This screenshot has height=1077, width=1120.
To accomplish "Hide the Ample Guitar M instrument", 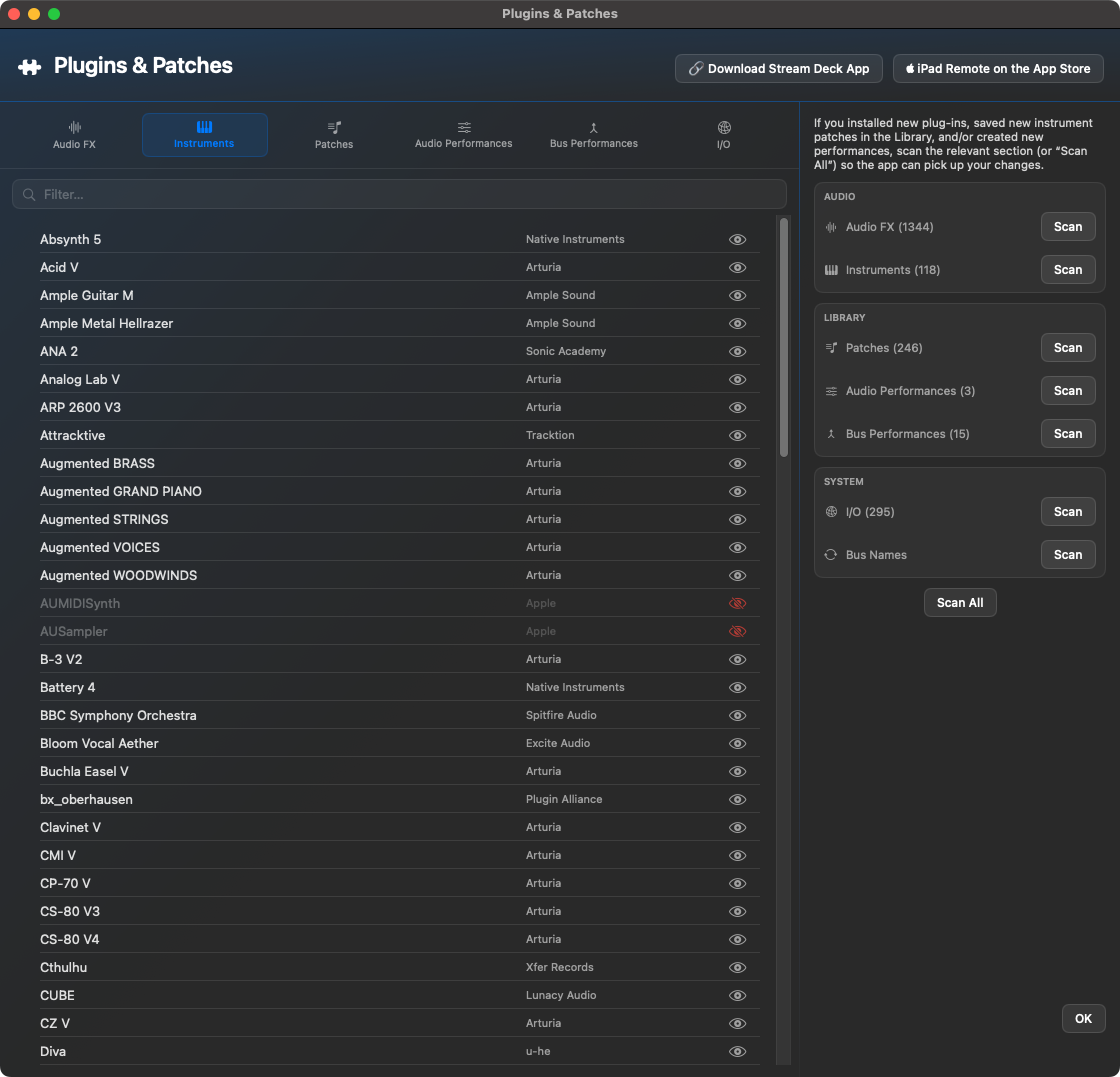I will [x=737, y=295].
